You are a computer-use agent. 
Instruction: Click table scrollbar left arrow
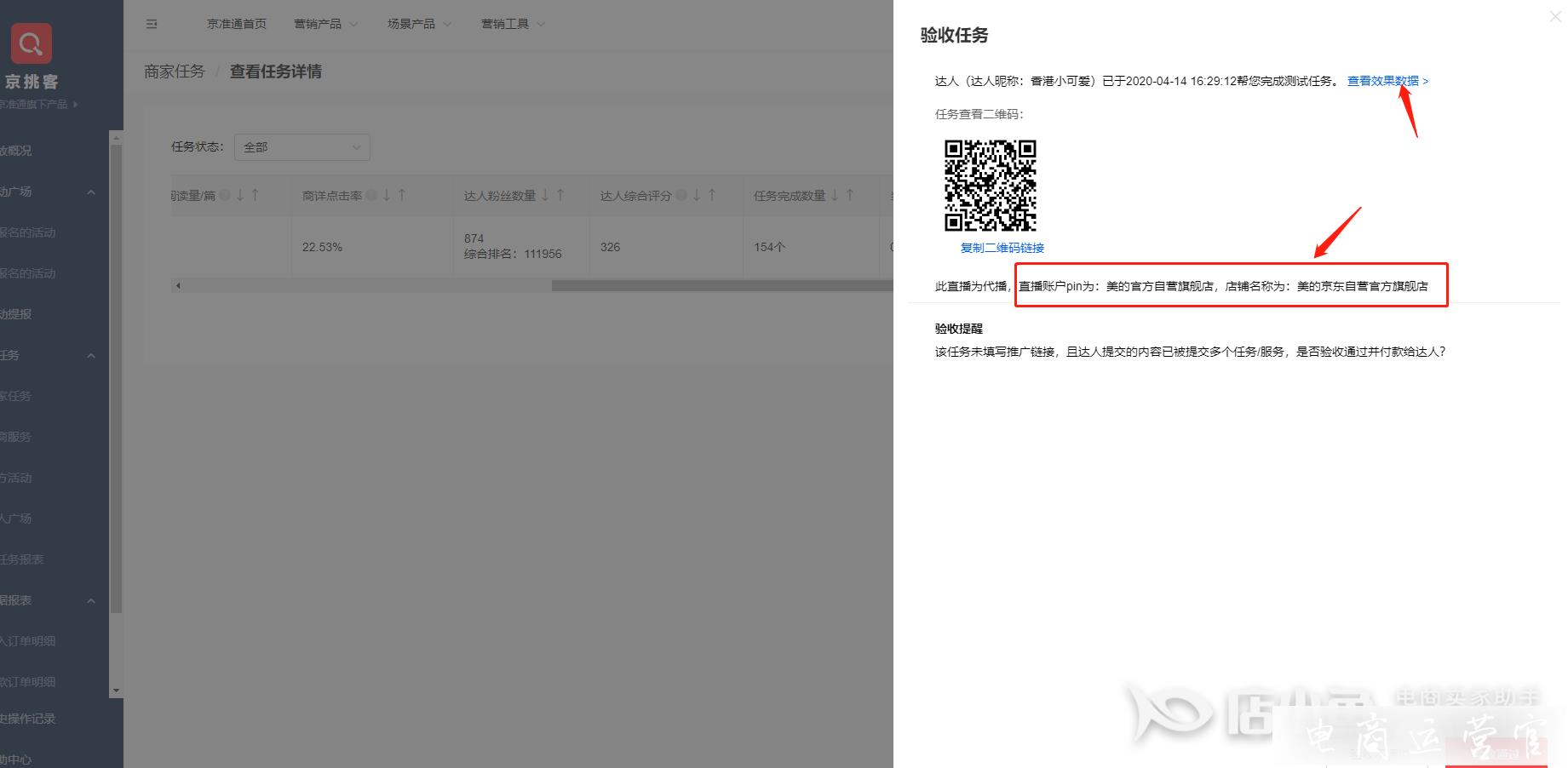[178, 285]
